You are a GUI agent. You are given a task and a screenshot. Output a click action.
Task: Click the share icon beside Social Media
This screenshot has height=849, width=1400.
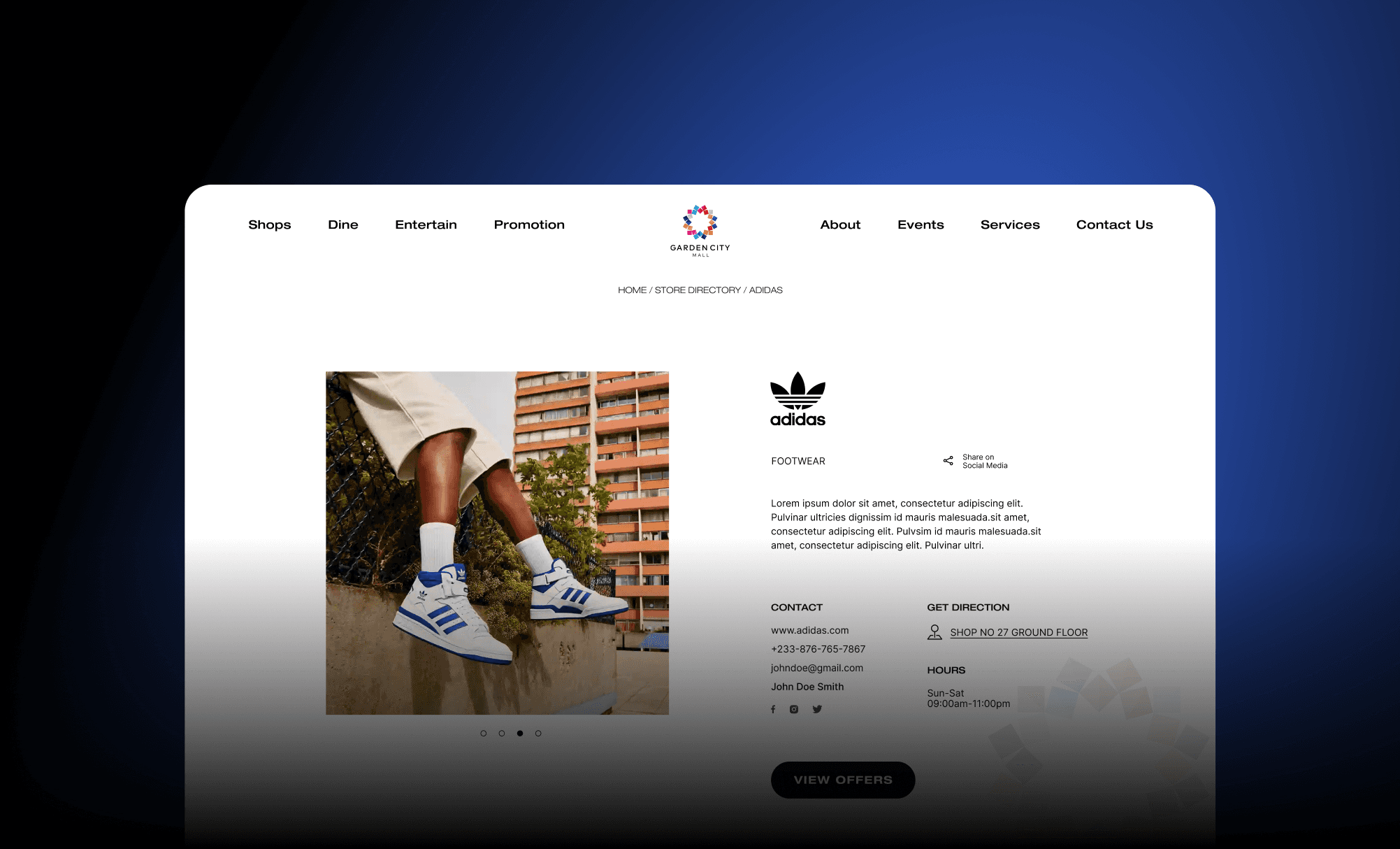tap(948, 461)
